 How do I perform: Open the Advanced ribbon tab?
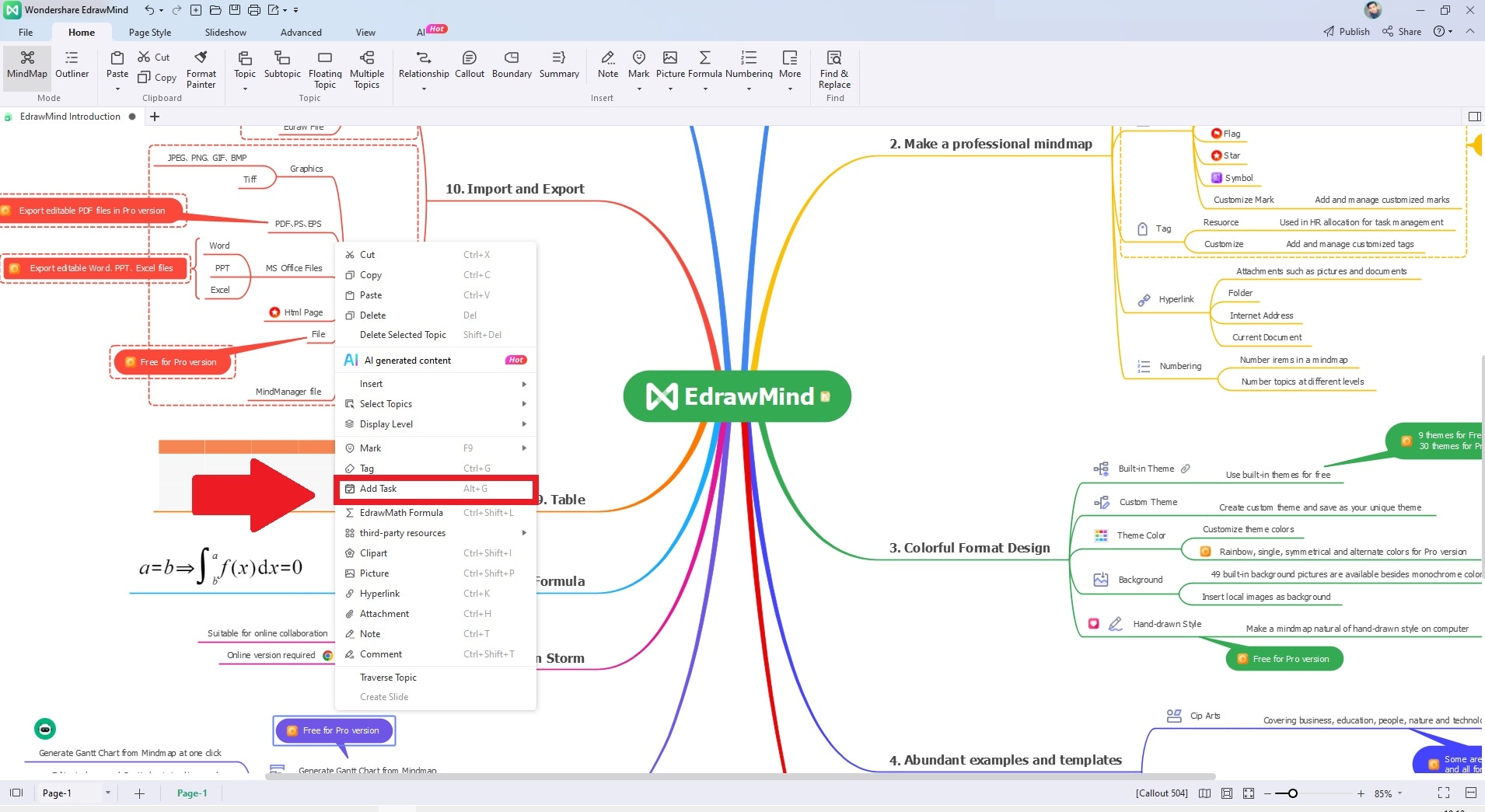click(x=301, y=32)
